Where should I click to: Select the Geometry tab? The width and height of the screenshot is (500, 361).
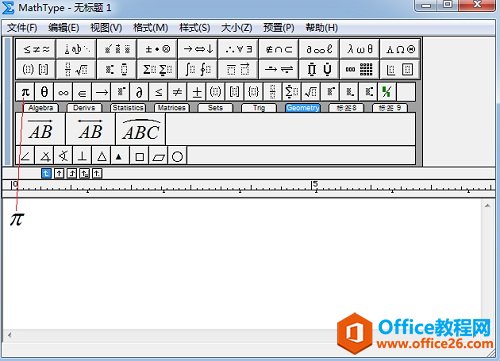(303, 108)
